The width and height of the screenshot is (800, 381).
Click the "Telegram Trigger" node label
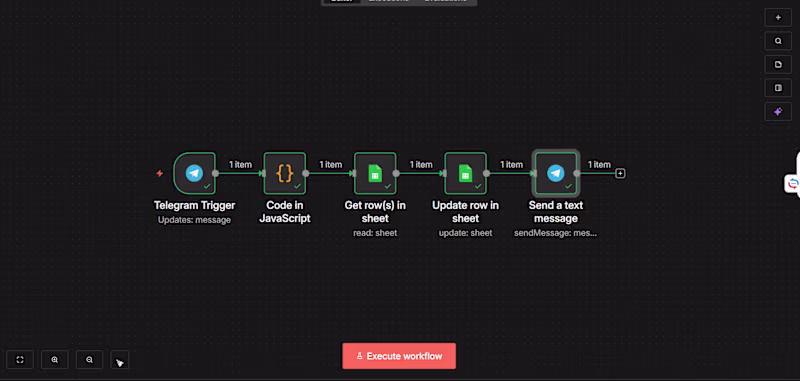pos(194,206)
